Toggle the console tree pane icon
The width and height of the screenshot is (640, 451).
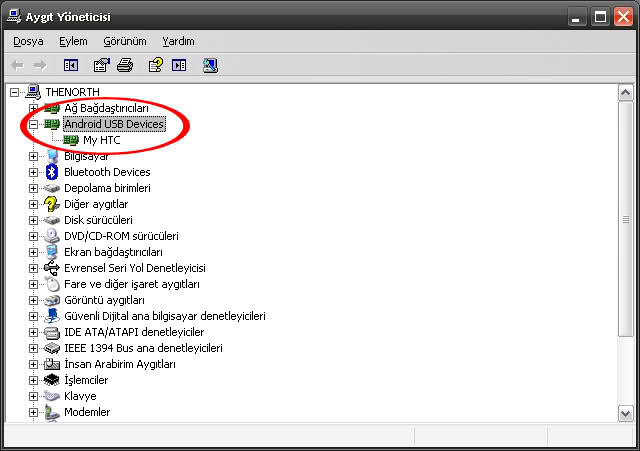[x=71, y=65]
